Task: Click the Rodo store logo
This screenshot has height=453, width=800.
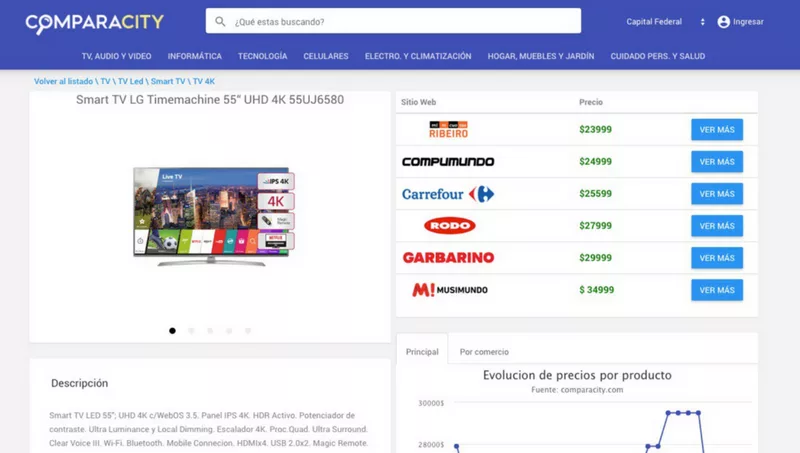Action: pos(449,226)
